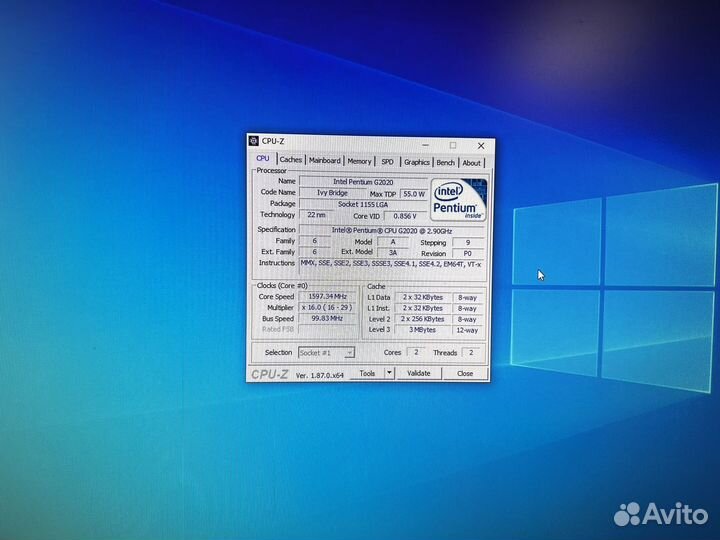Switch to the CPU tab
720x540 pixels.
point(263,158)
